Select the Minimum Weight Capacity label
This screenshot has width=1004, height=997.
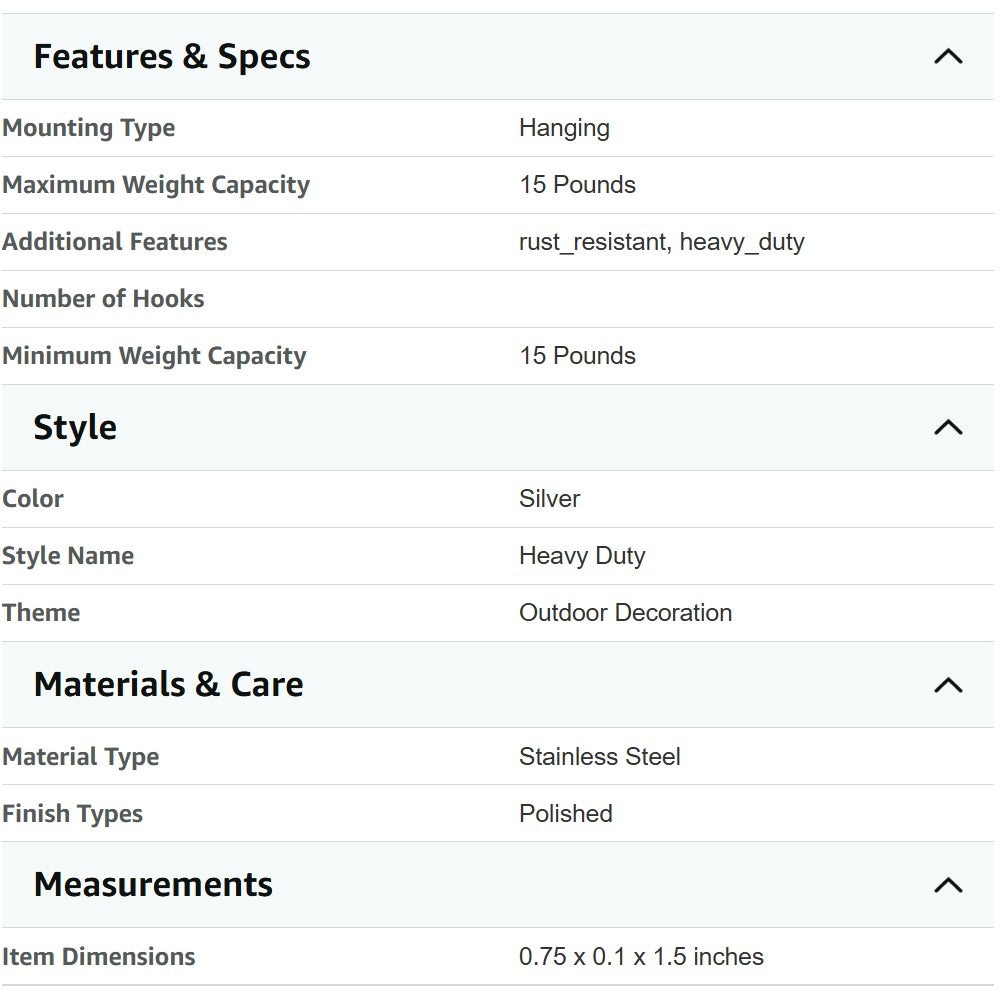[x=154, y=356]
